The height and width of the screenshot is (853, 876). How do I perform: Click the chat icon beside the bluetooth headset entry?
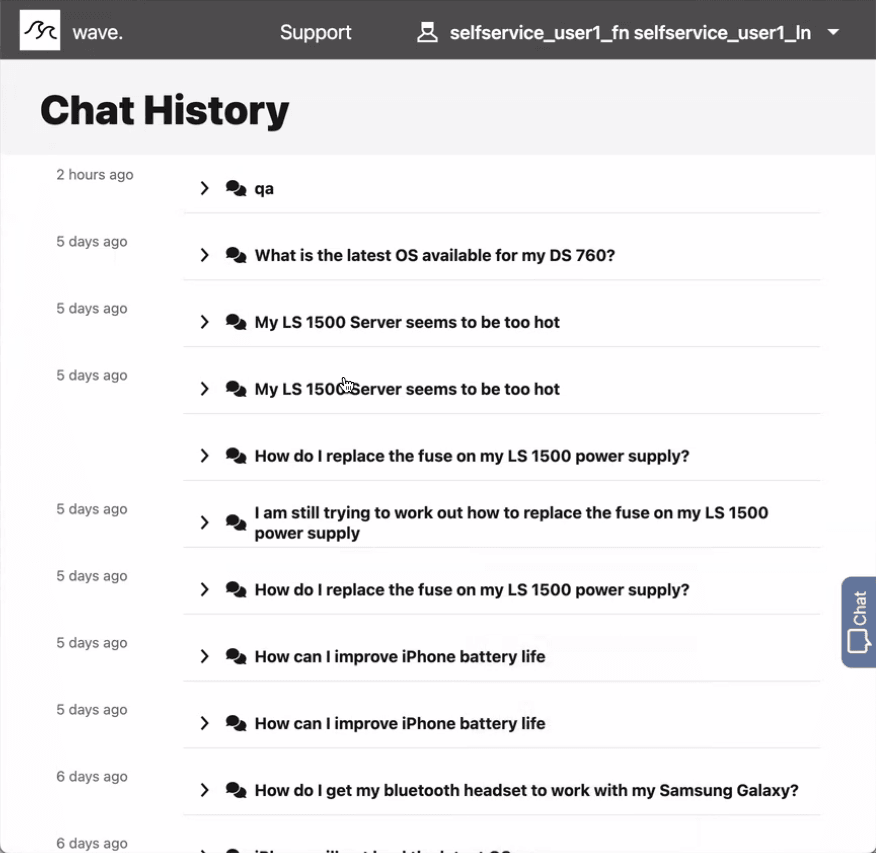click(235, 789)
